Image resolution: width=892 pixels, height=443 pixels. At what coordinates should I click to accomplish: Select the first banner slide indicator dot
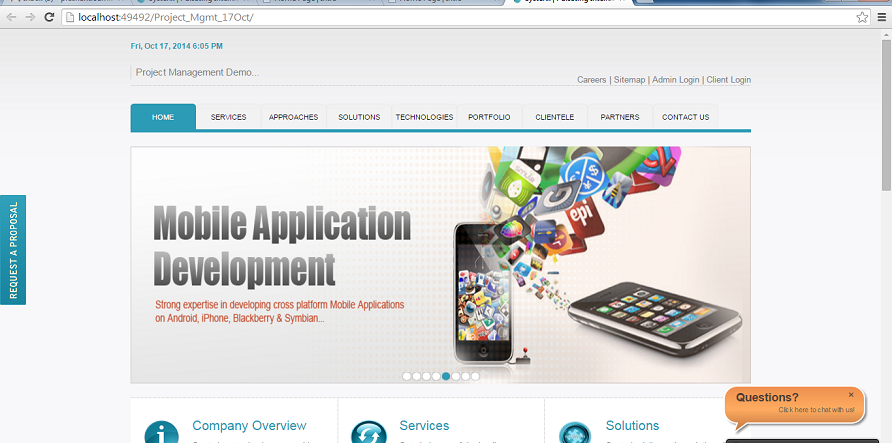[x=407, y=376]
